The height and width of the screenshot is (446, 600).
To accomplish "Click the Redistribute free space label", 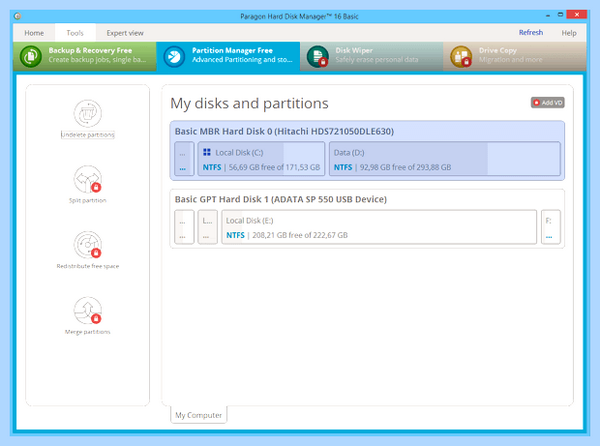I will click(88, 266).
